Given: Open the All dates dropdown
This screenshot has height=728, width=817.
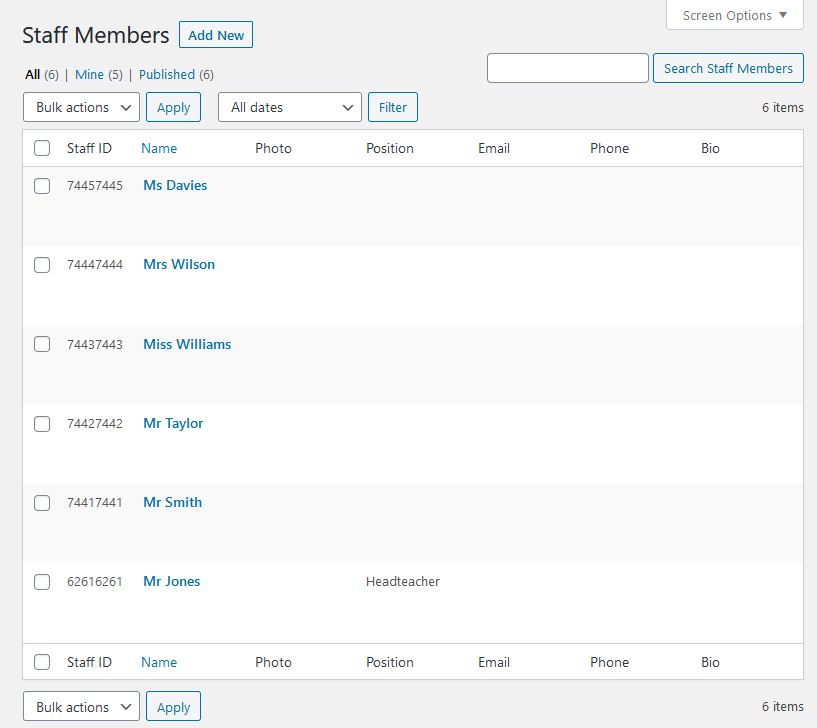Looking at the screenshot, I should coord(289,107).
